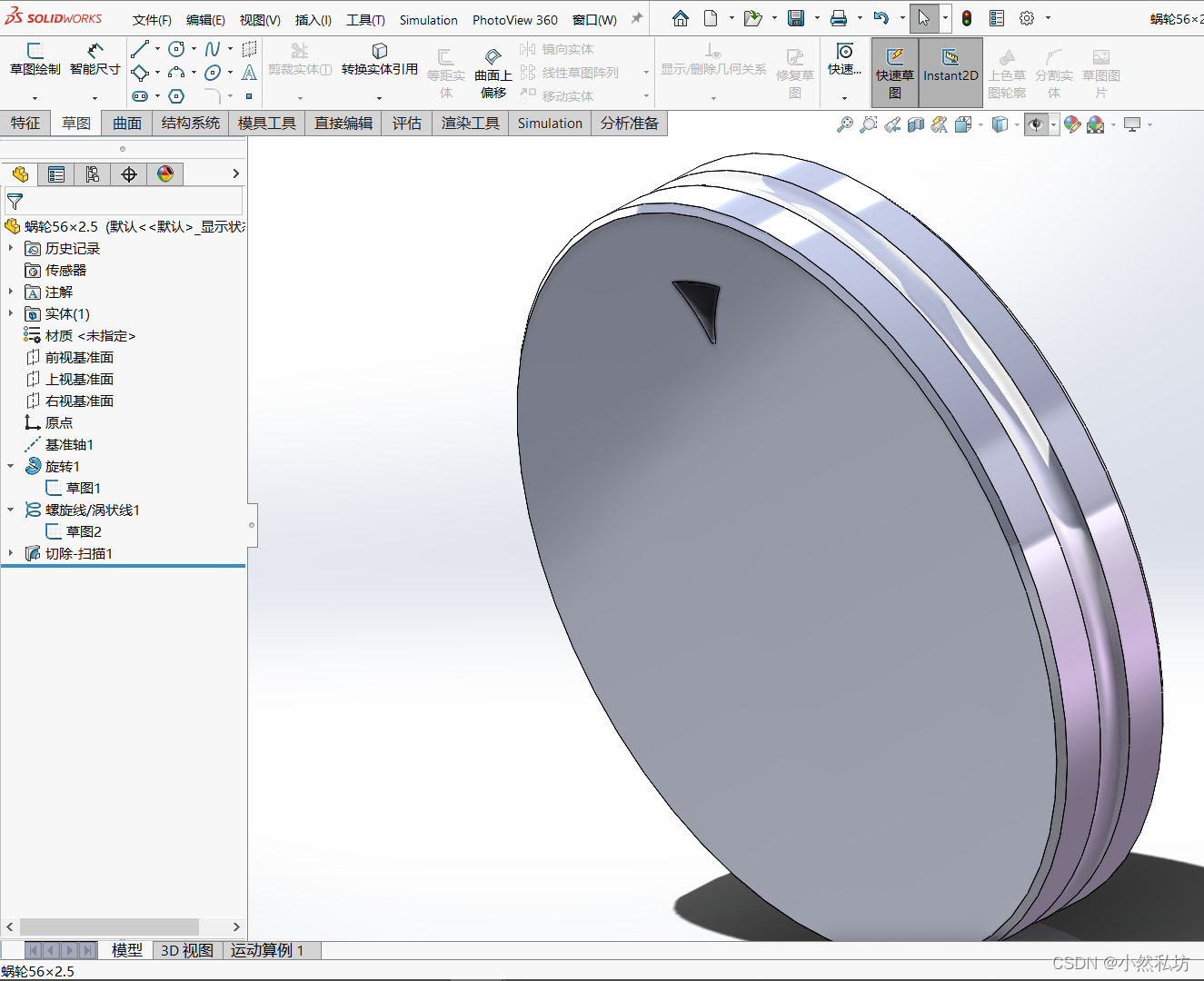Click the New document icon
The height and width of the screenshot is (981, 1204).
[711, 18]
